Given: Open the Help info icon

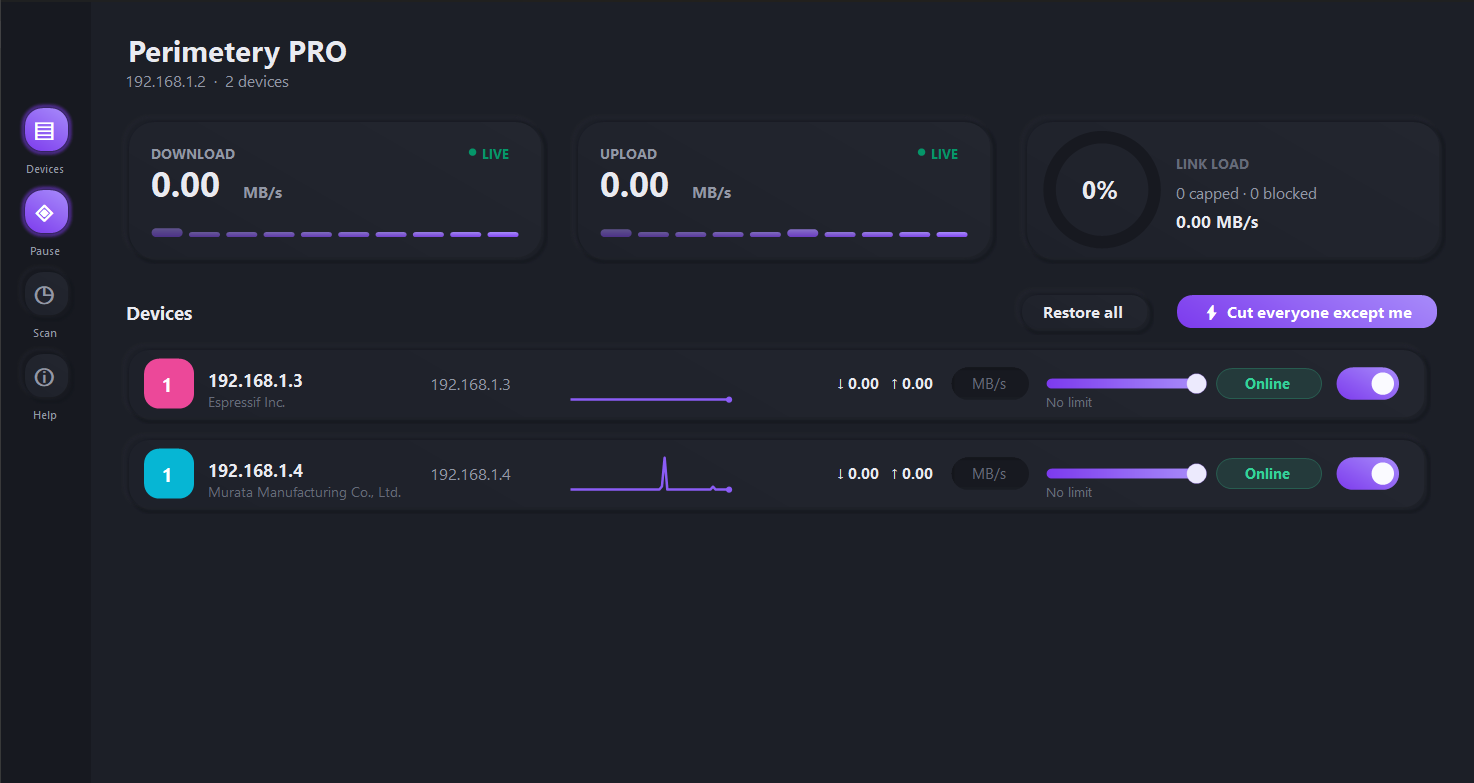Looking at the screenshot, I should point(45,376).
